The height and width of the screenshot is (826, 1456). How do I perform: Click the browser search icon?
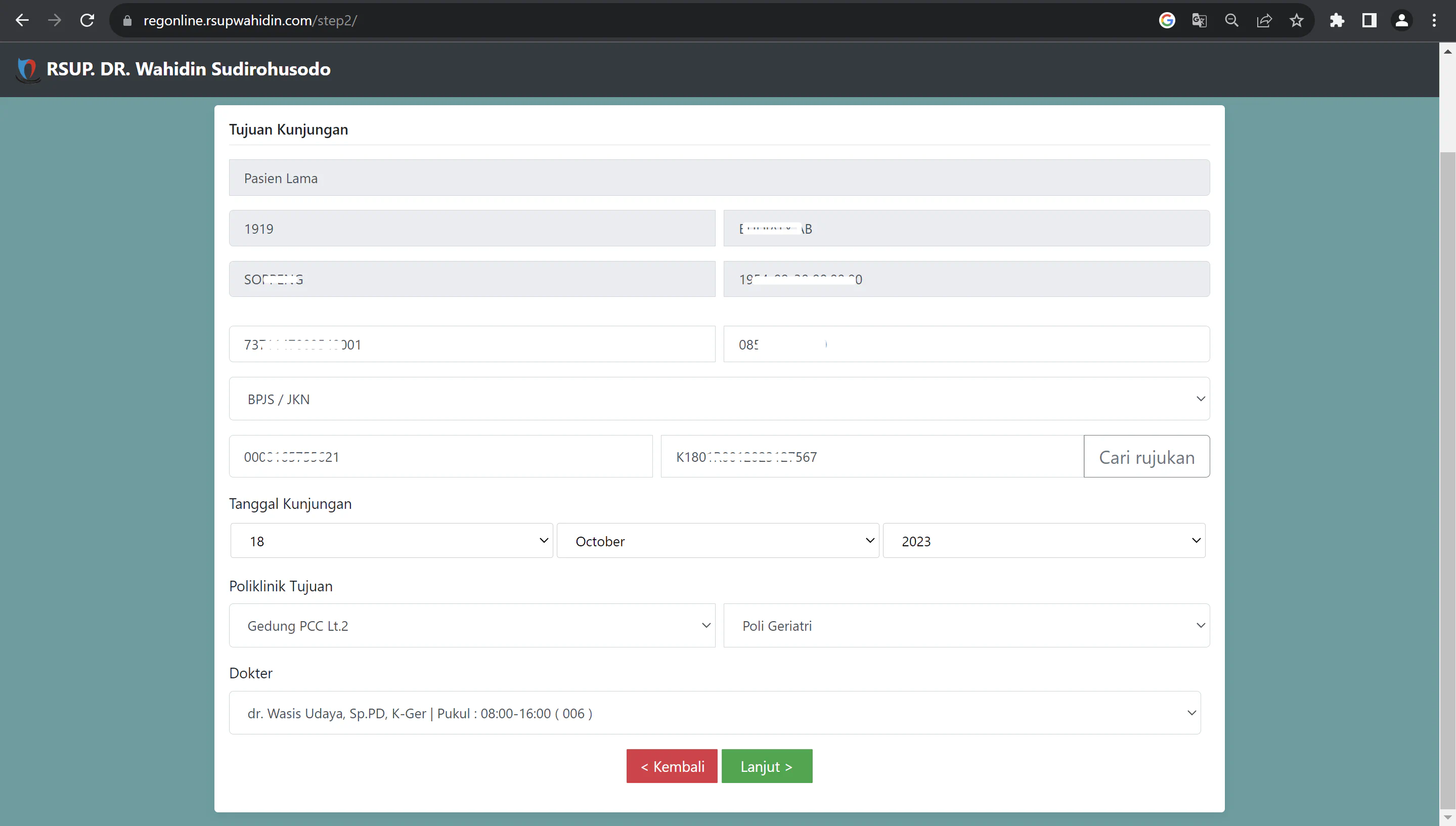coord(1232,20)
